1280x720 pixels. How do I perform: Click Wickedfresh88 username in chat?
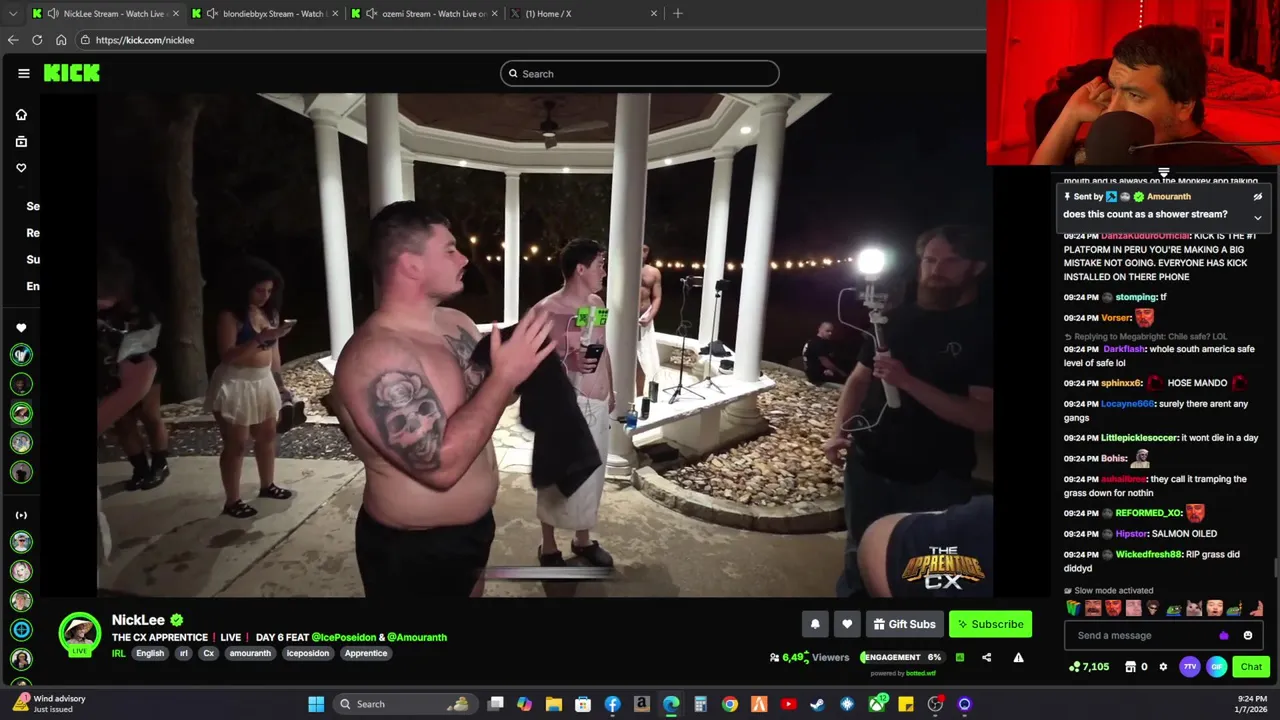pyautogui.click(x=1148, y=554)
